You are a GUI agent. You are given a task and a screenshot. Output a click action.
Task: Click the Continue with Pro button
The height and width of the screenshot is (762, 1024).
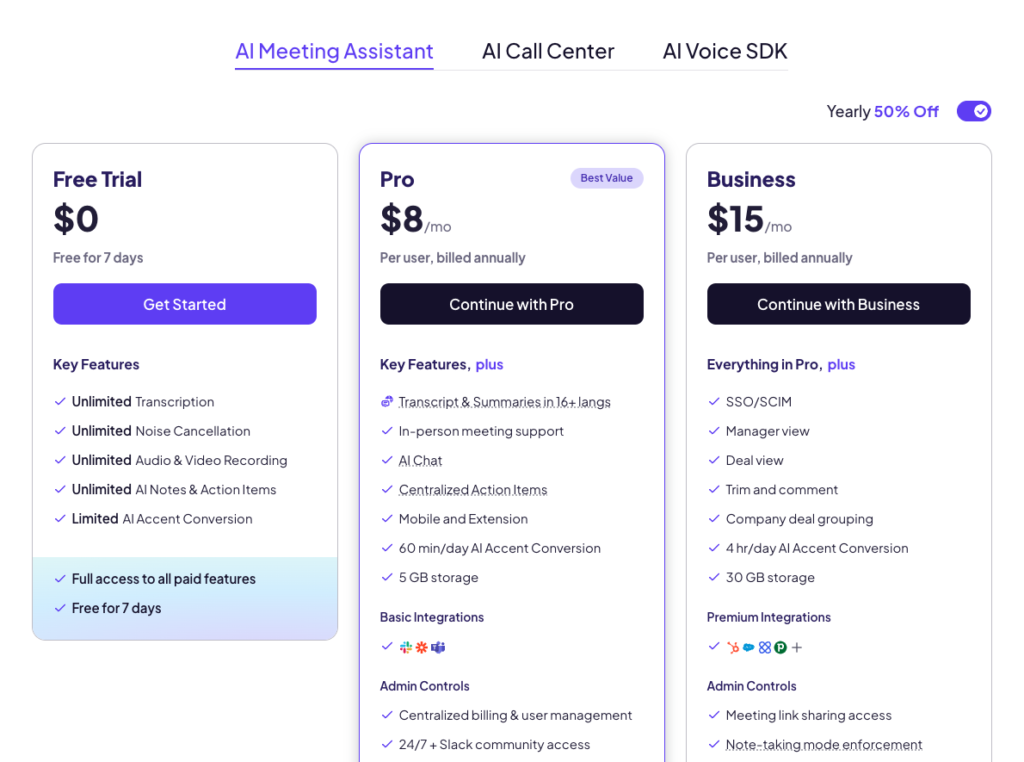point(511,304)
